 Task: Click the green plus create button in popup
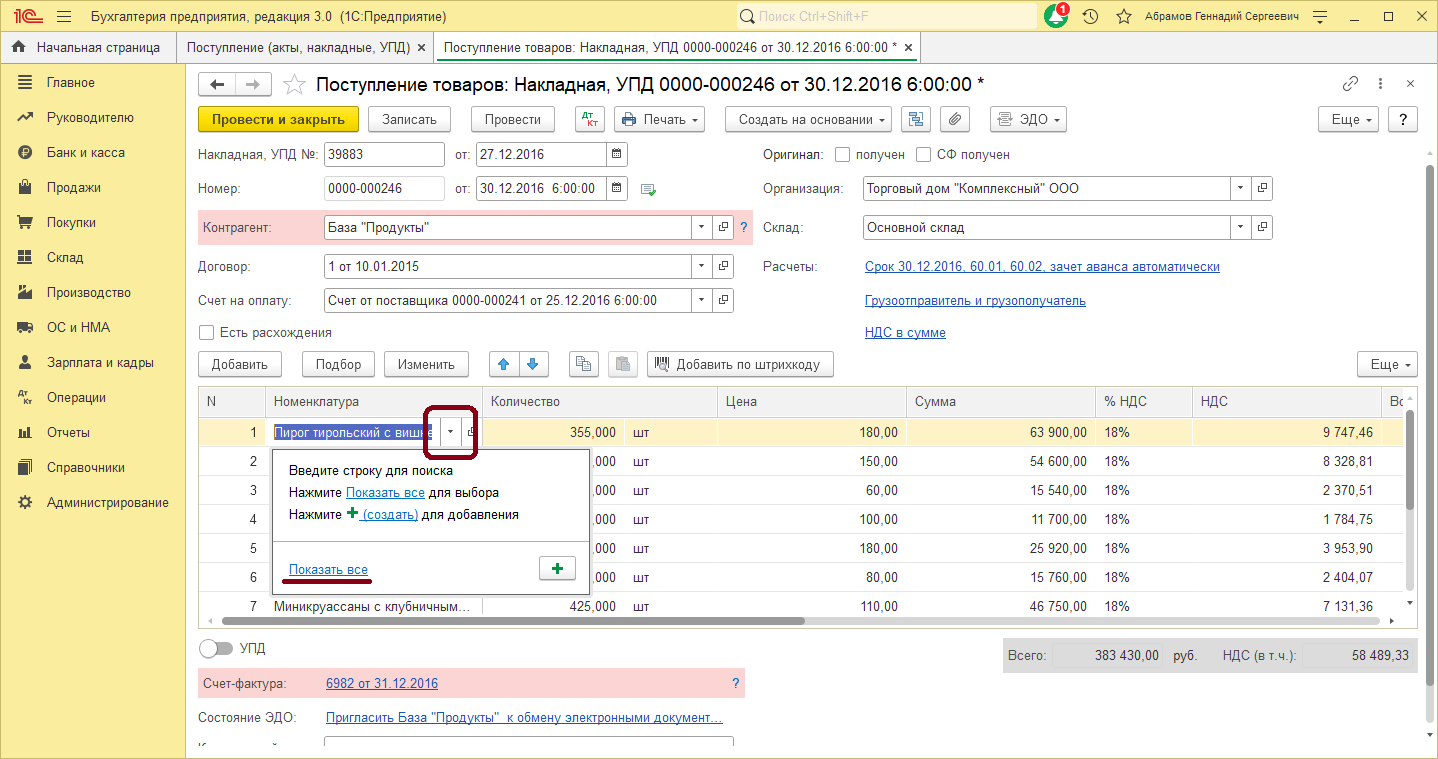click(x=557, y=568)
